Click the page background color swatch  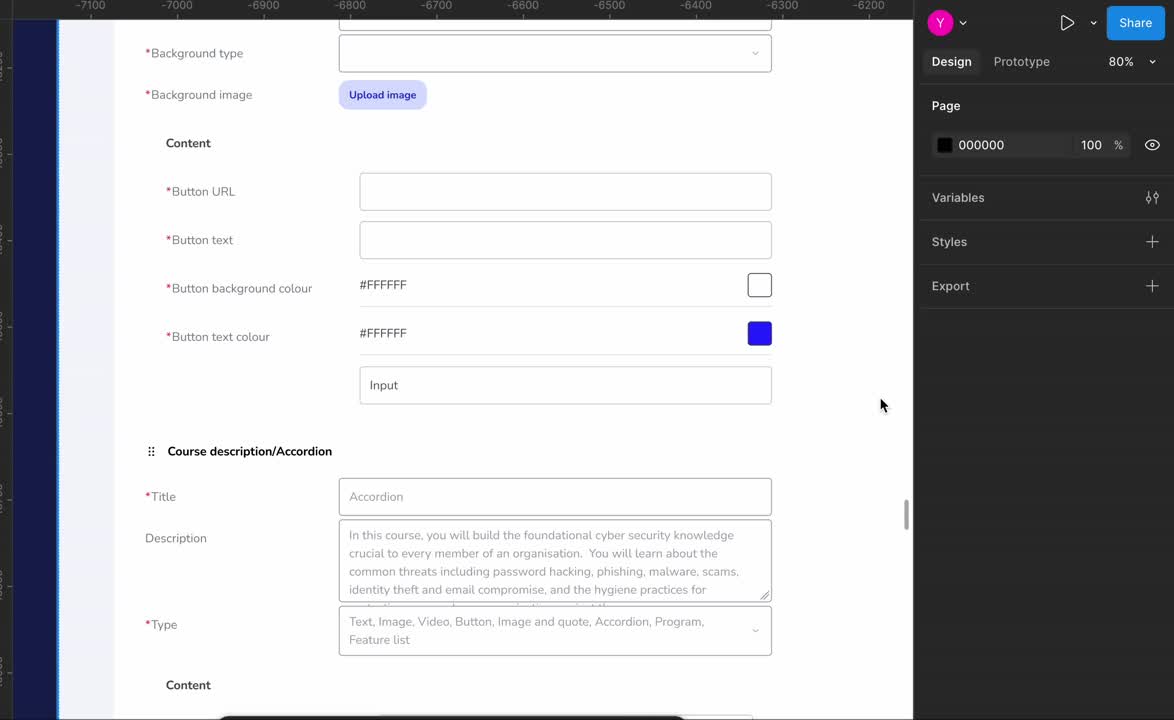click(945, 145)
